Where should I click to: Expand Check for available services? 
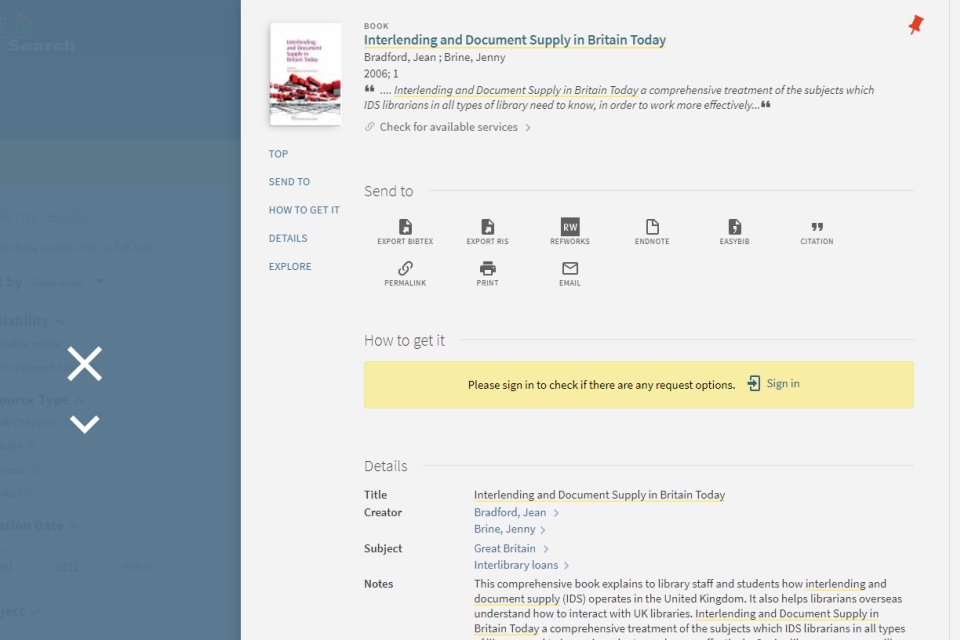pos(448,127)
